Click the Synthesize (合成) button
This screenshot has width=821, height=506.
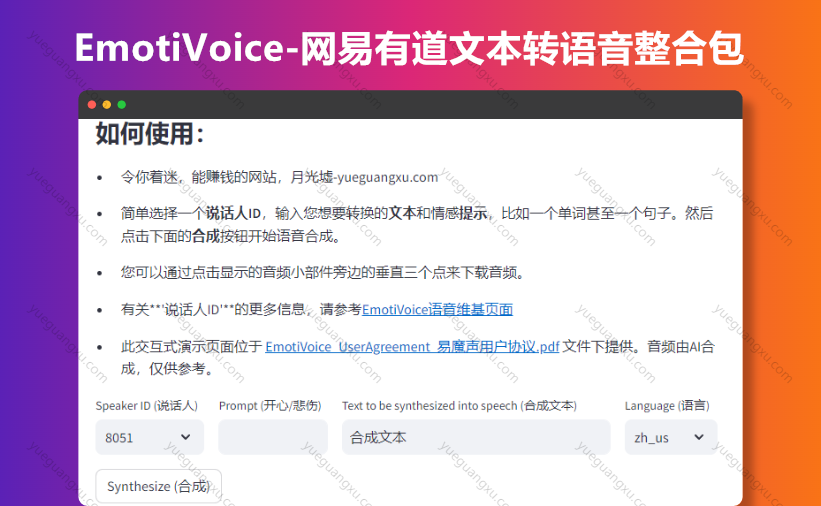[x=158, y=486]
